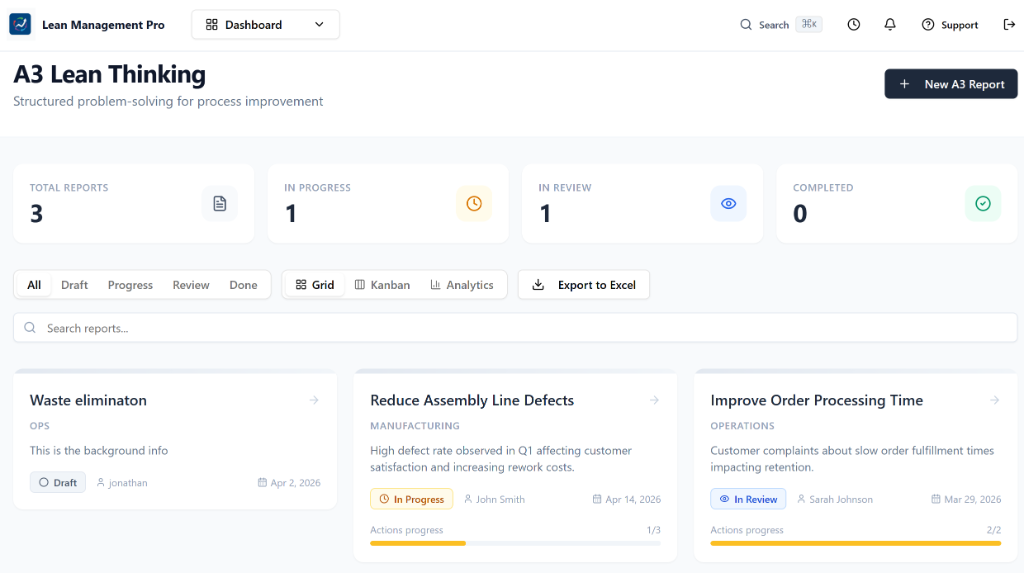Create a New A3 Report
Screen dimensions: 1024x573
(951, 84)
